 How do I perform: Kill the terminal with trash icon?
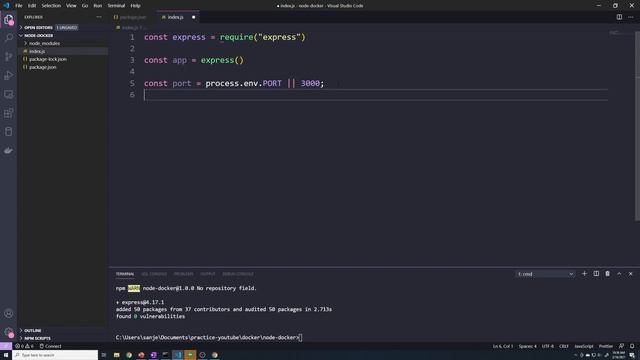click(x=607, y=273)
